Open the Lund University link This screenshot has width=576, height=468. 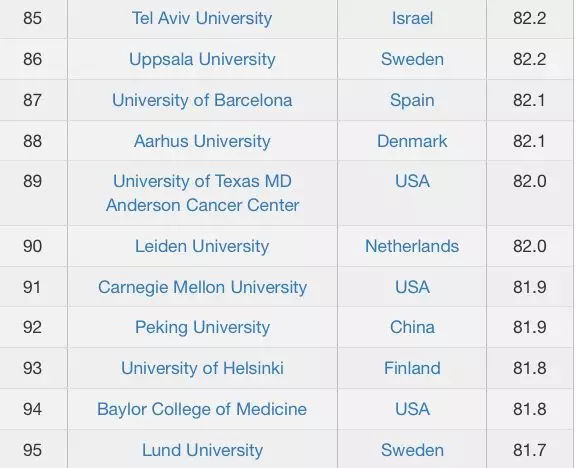coord(202,450)
